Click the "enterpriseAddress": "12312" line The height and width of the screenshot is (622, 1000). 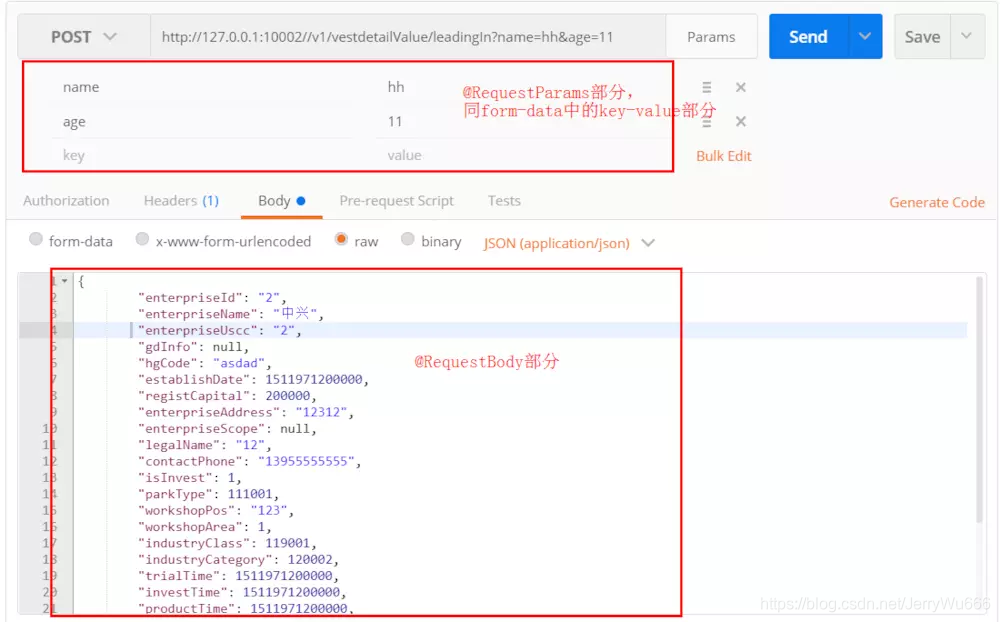tap(246, 413)
